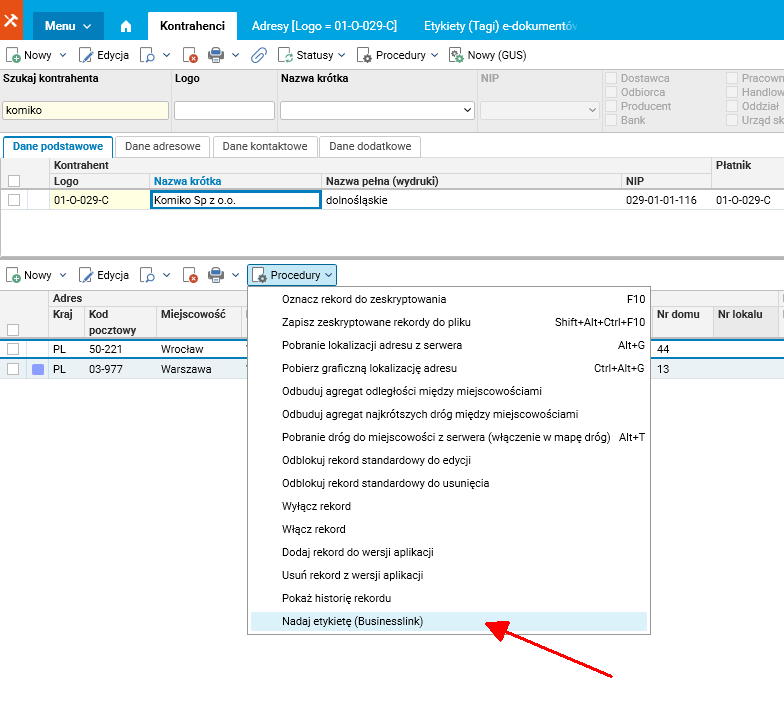Click the printer icon in the address toolbar
Screen dimensions: 784x708
tap(216, 275)
